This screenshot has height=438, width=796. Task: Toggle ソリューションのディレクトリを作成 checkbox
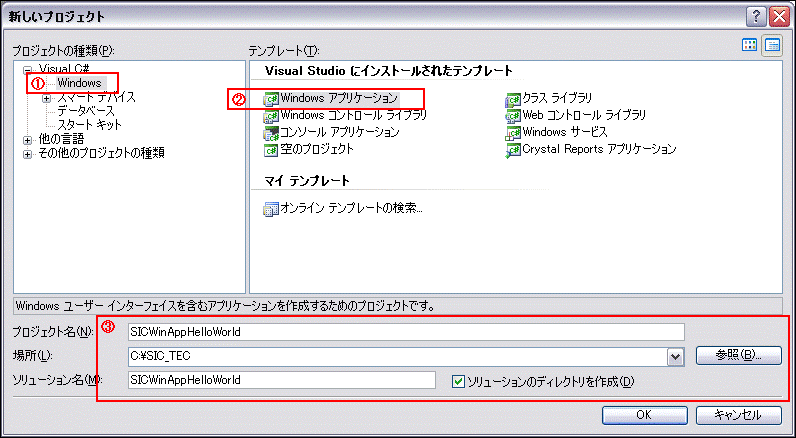coord(458,381)
